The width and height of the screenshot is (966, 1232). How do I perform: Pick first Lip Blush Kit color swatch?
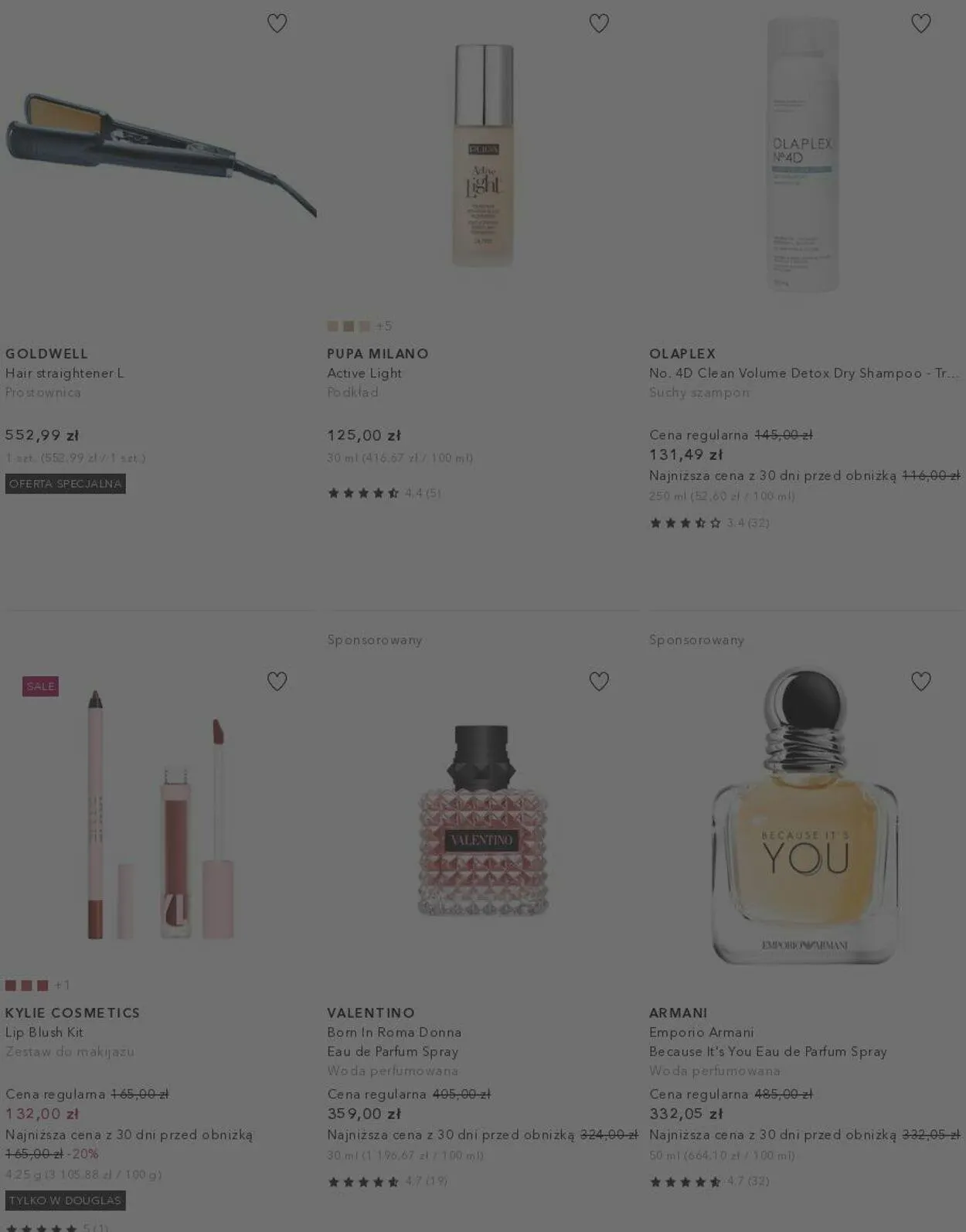pyautogui.click(x=11, y=985)
